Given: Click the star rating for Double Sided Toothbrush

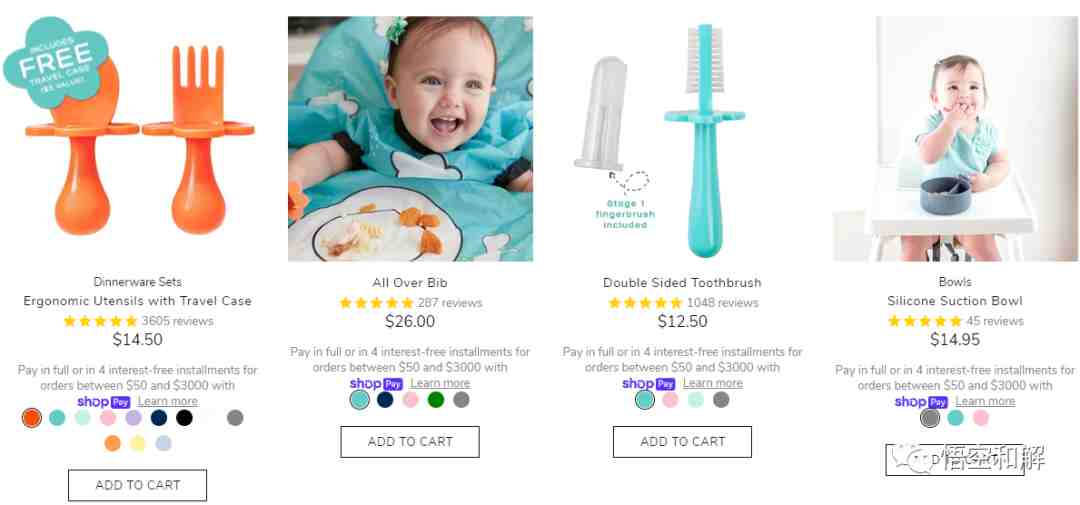Looking at the screenshot, I should coord(646,303).
